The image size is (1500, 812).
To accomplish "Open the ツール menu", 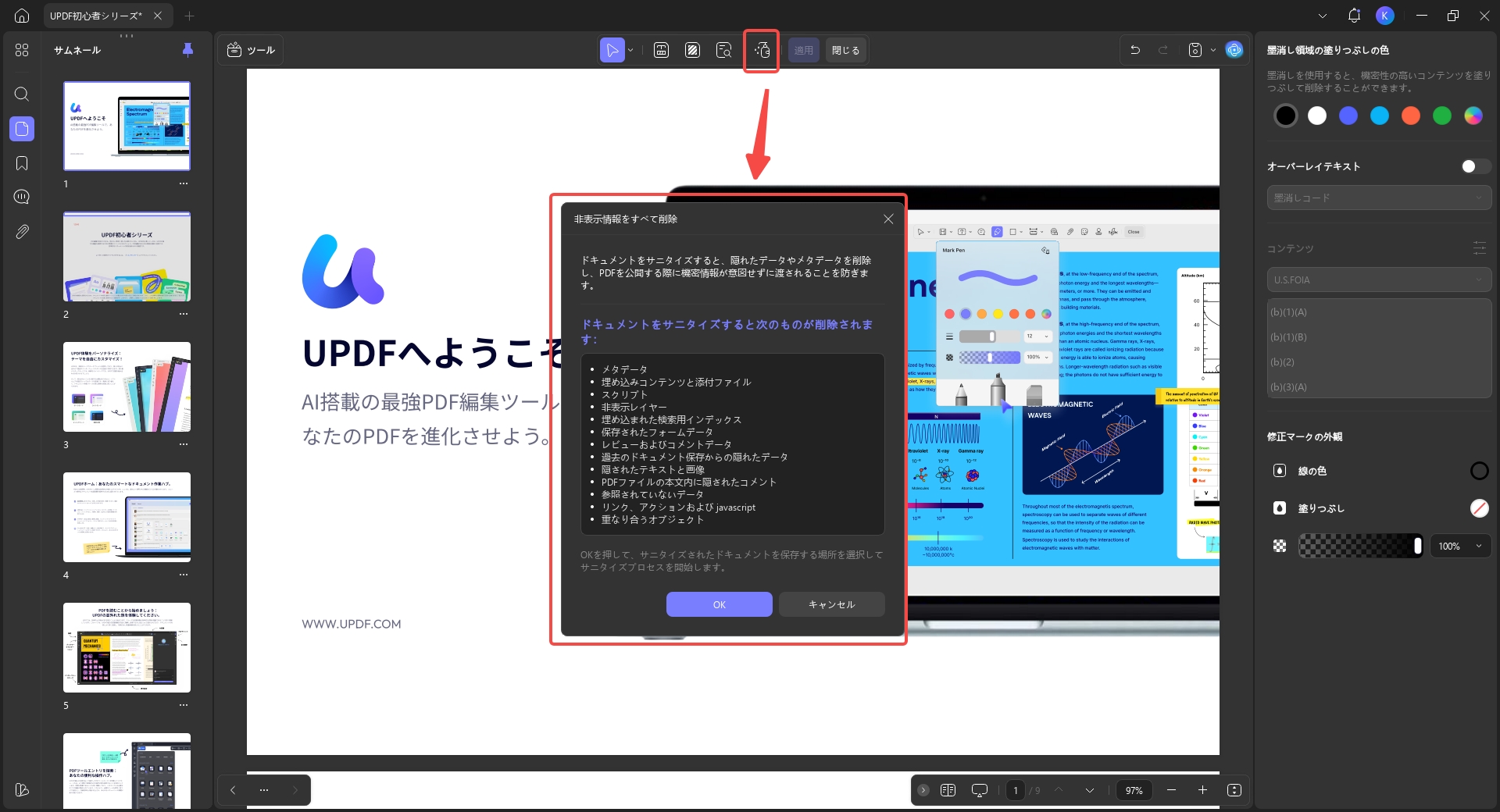I will tap(251, 50).
